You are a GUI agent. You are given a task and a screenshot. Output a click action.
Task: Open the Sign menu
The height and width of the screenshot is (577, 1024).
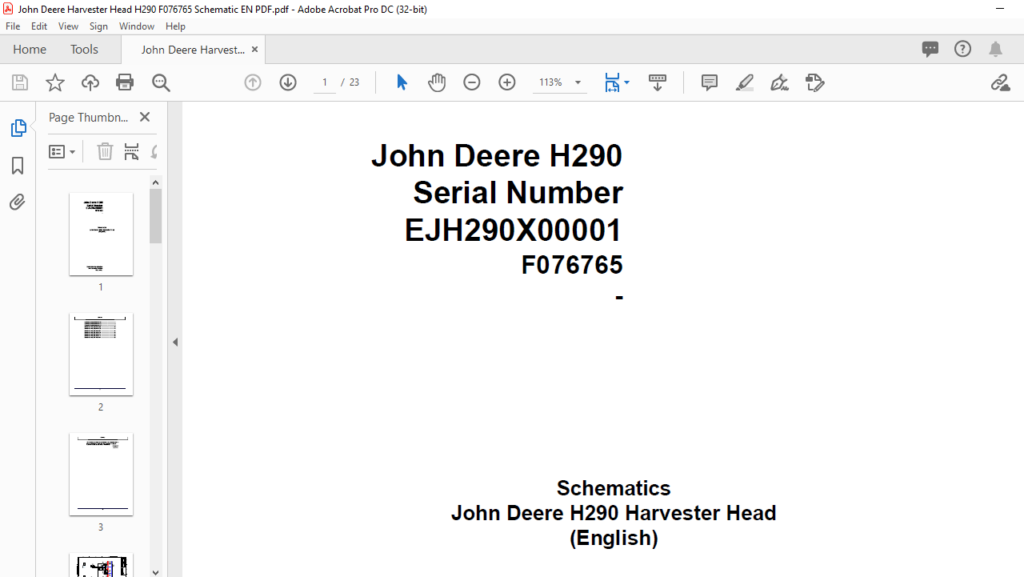(x=99, y=26)
